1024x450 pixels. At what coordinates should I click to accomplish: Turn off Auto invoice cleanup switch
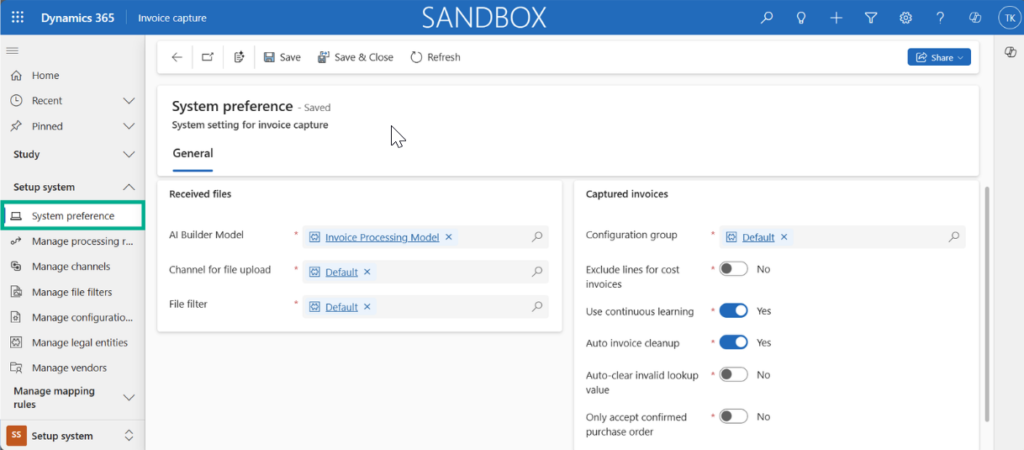[x=733, y=342]
